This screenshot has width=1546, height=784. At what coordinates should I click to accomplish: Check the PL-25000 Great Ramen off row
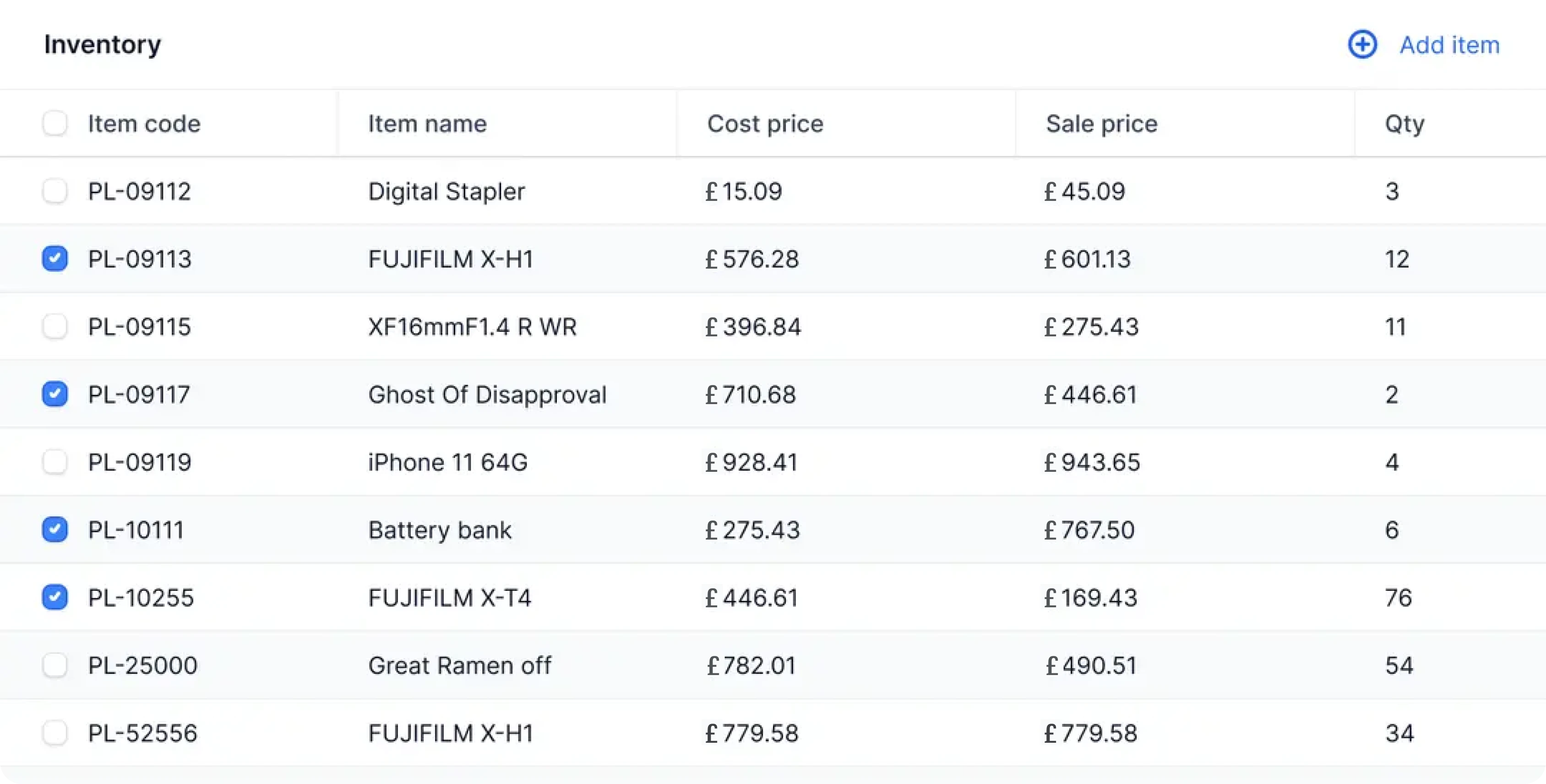pyautogui.click(x=54, y=665)
